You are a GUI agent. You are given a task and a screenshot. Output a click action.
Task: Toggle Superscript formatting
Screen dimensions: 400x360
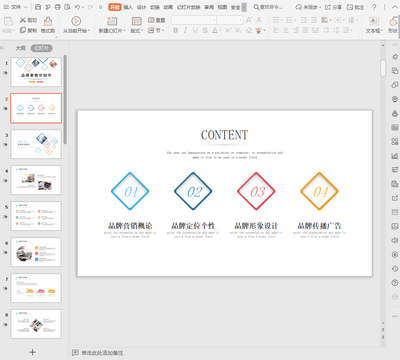[x=228, y=30]
